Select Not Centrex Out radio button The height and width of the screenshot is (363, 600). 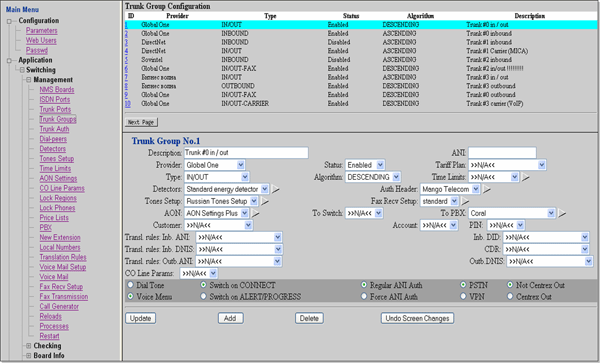point(510,285)
